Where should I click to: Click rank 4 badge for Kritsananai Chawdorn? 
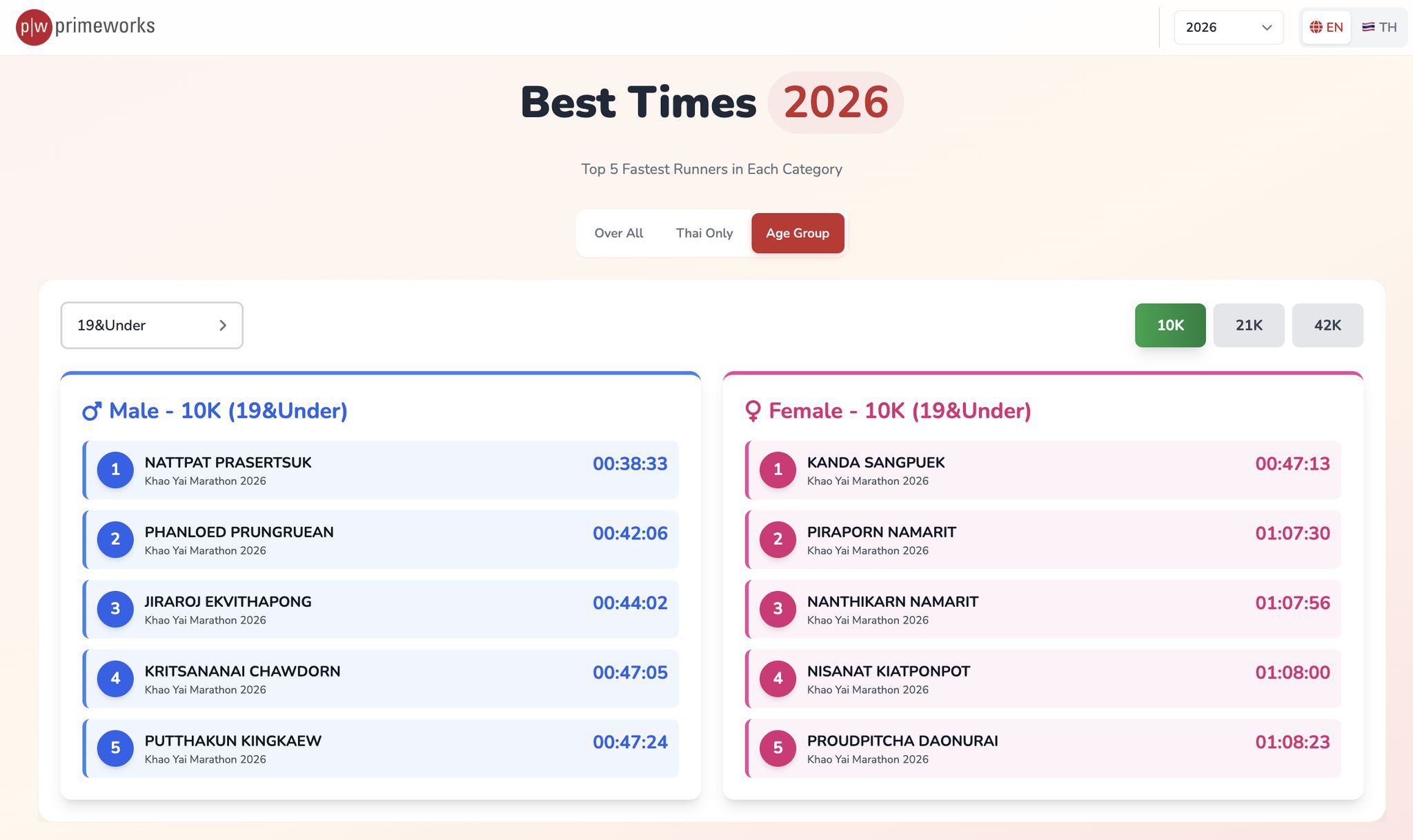[115, 679]
